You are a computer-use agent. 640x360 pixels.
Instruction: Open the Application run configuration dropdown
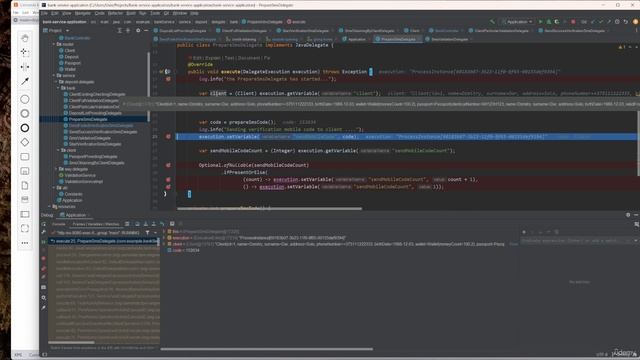tap(518, 22)
